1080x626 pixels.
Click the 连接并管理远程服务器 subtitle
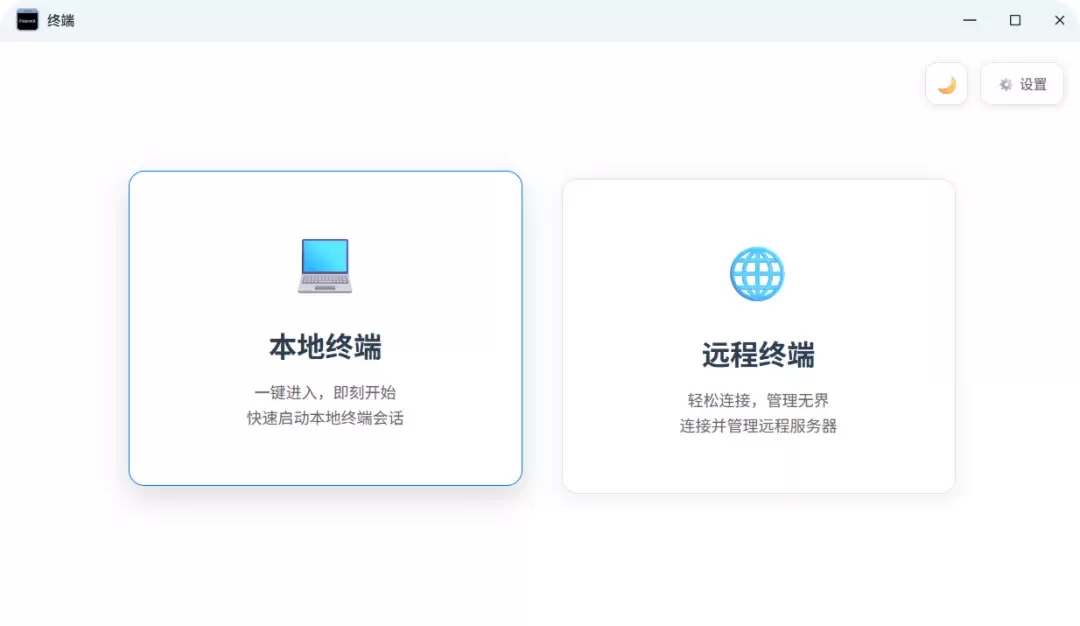coord(757,425)
